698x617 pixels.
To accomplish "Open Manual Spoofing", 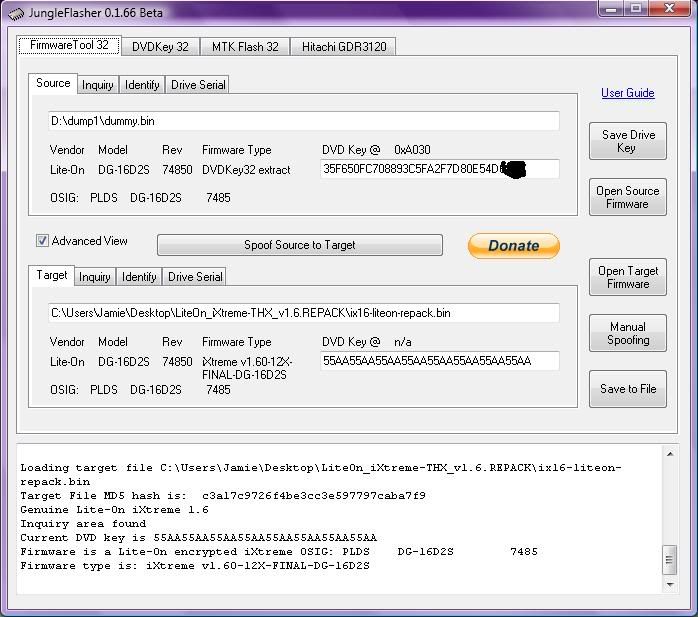I will point(627,333).
